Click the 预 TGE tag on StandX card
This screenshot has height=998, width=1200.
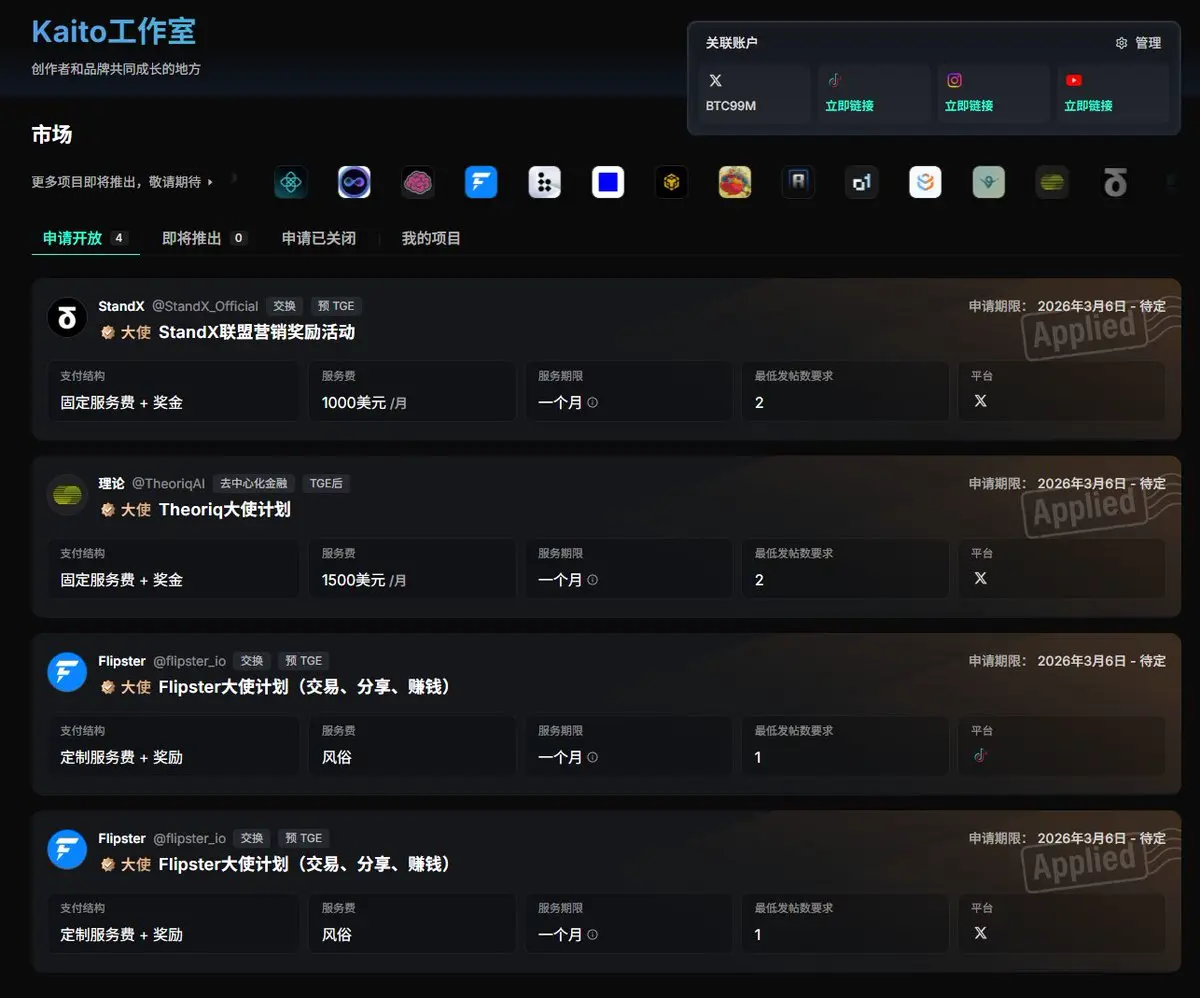pyautogui.click(x=336, y=306)
